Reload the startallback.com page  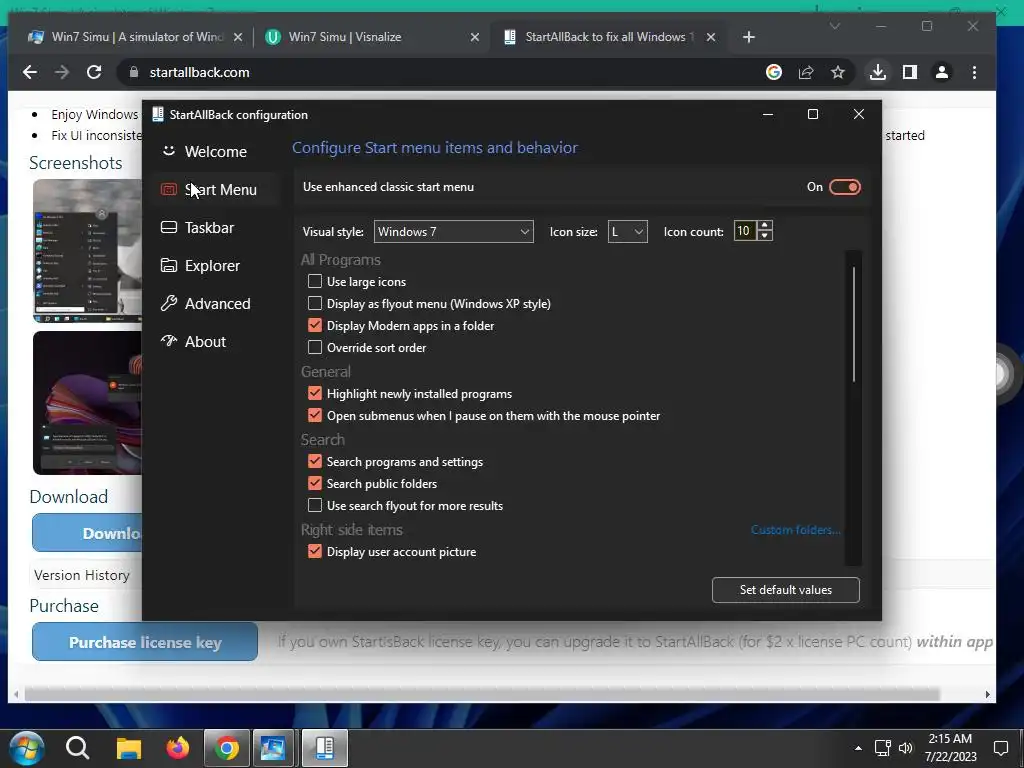point(94,72)
